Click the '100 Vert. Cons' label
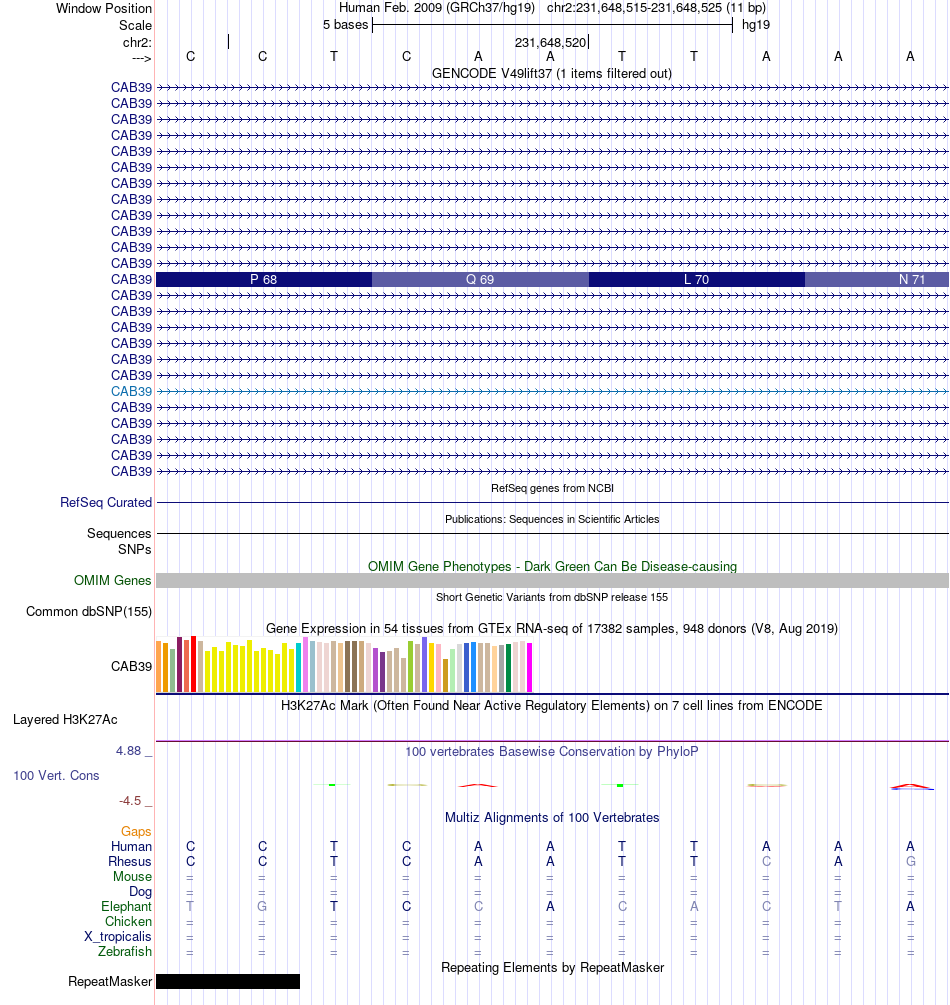 (x=56, y=776)
